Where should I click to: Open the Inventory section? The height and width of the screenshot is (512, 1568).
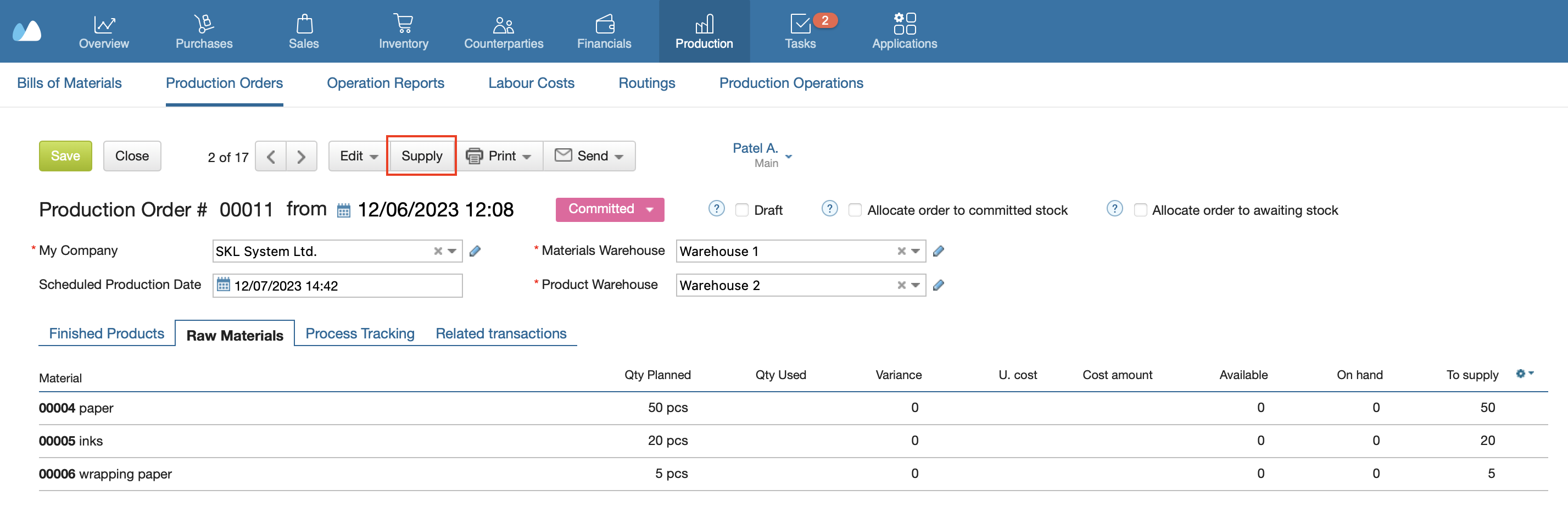tap(404, 32)
